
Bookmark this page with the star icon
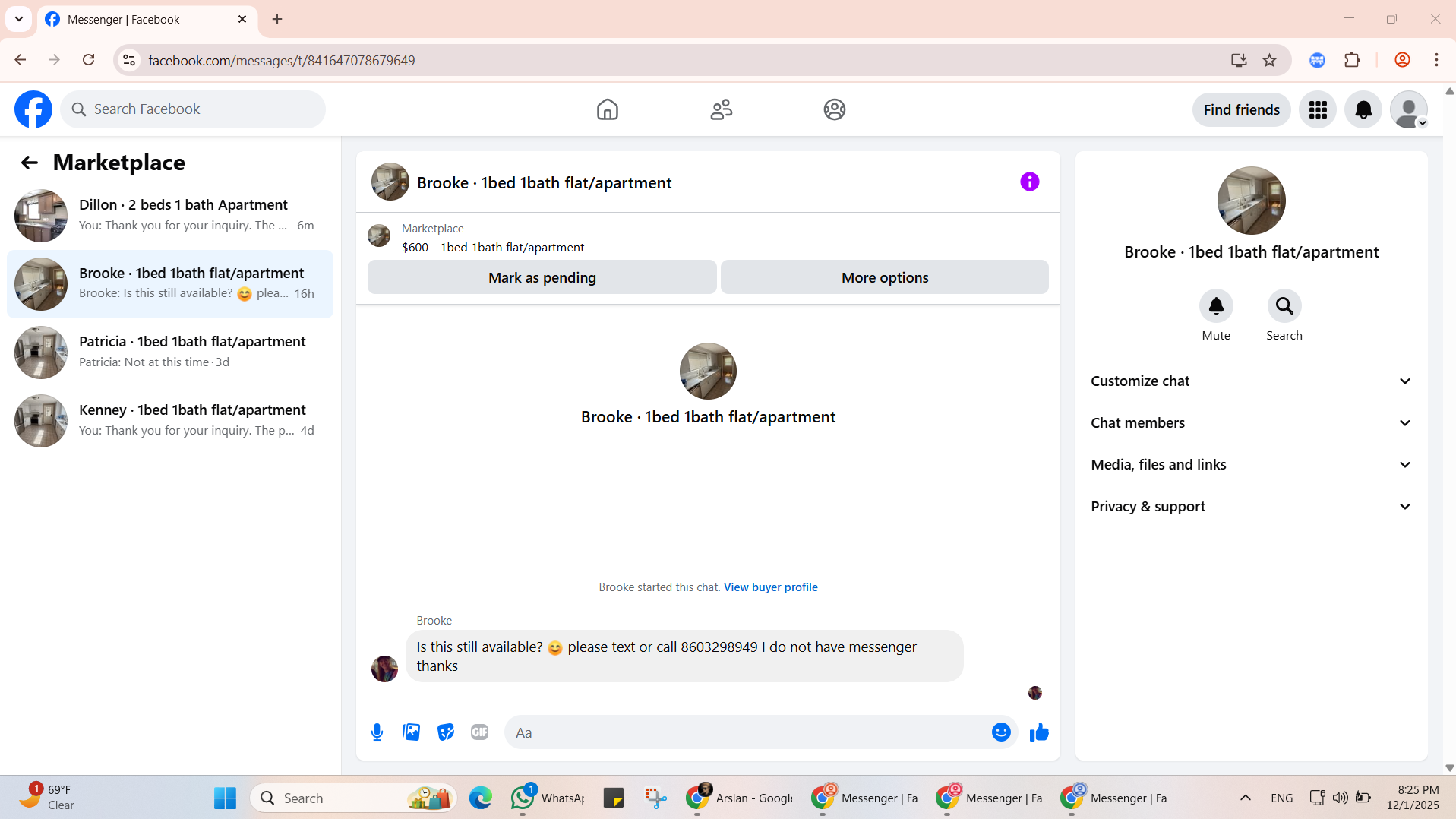1270,60
